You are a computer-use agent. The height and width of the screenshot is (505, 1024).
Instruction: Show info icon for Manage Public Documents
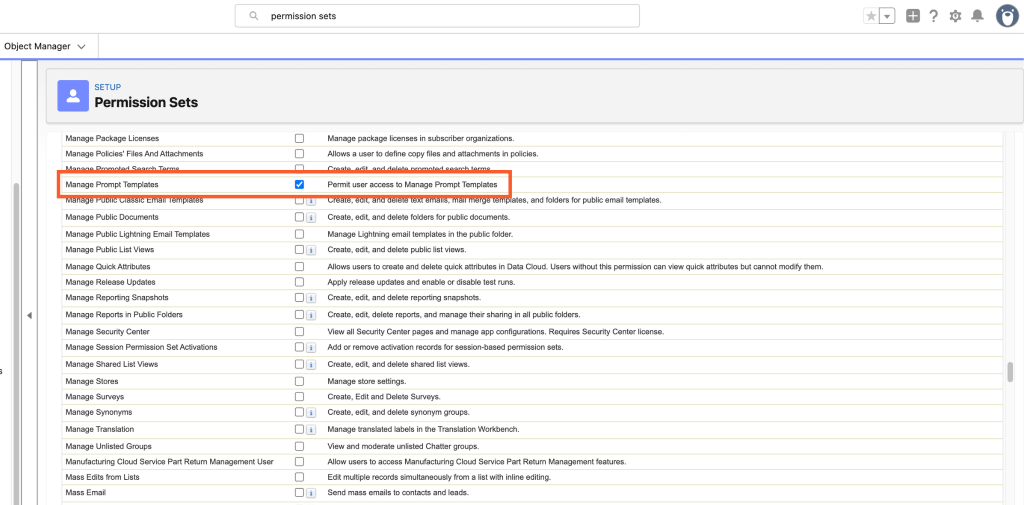click(311, 217)
